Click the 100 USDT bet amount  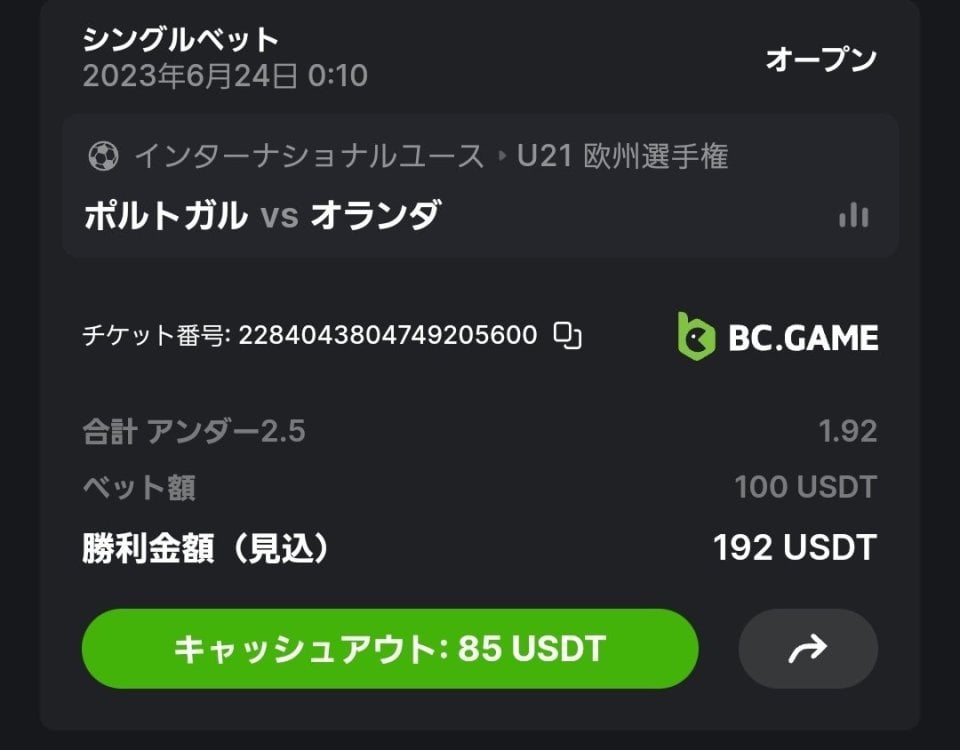click(805, 488)
